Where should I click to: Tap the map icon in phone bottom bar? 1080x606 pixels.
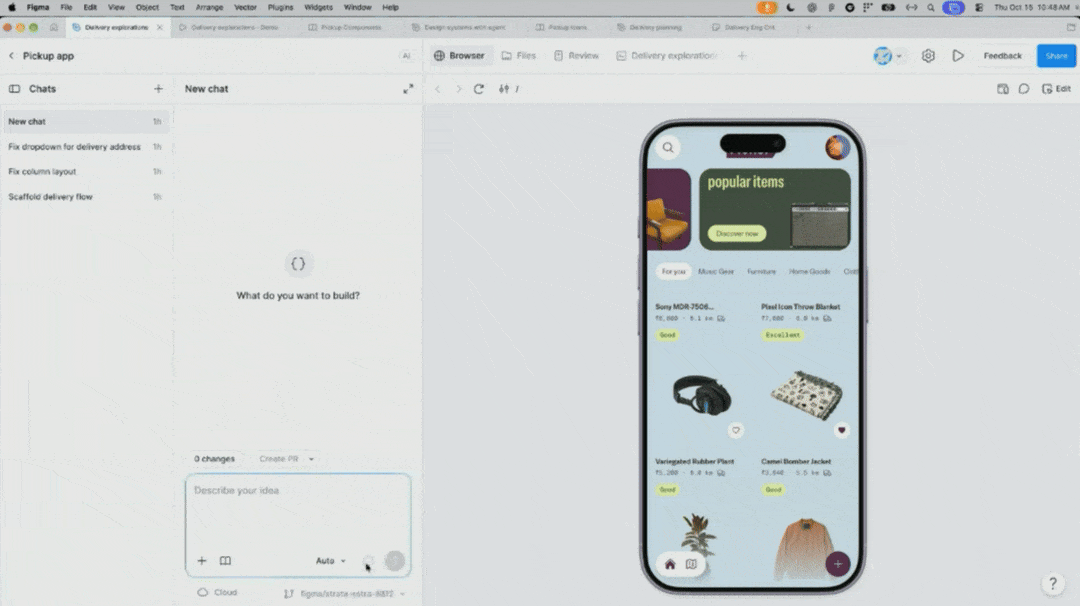point(691,565)
